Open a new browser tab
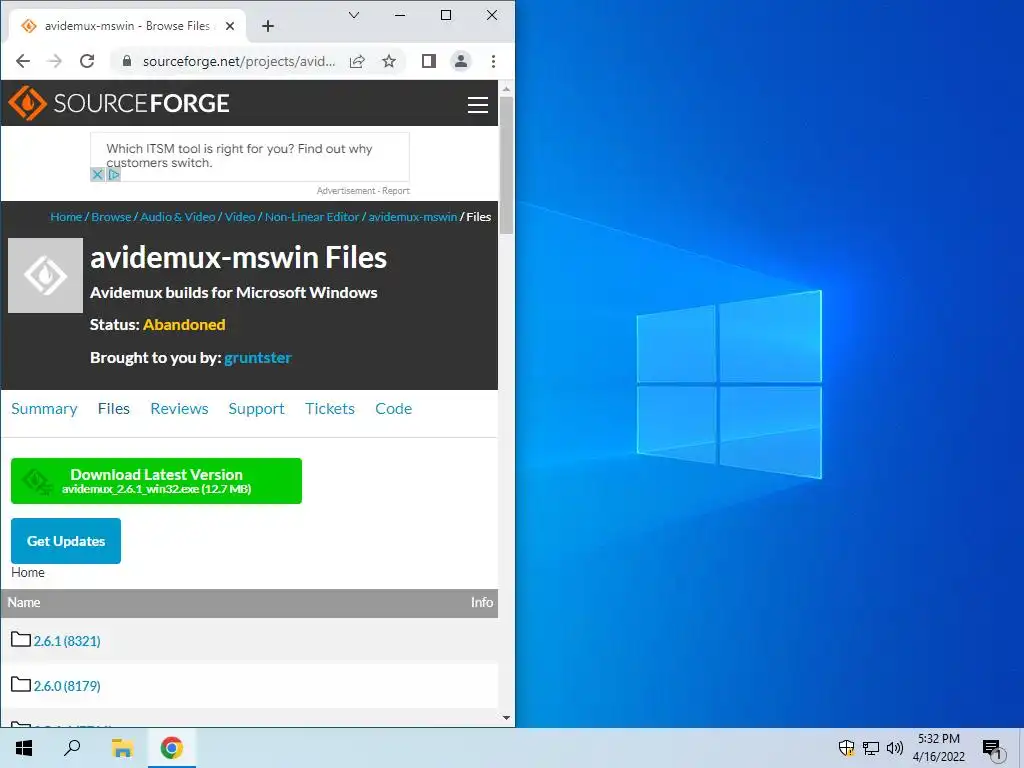Viewport: 1024px width, 768px height. (x=268, y=26)
